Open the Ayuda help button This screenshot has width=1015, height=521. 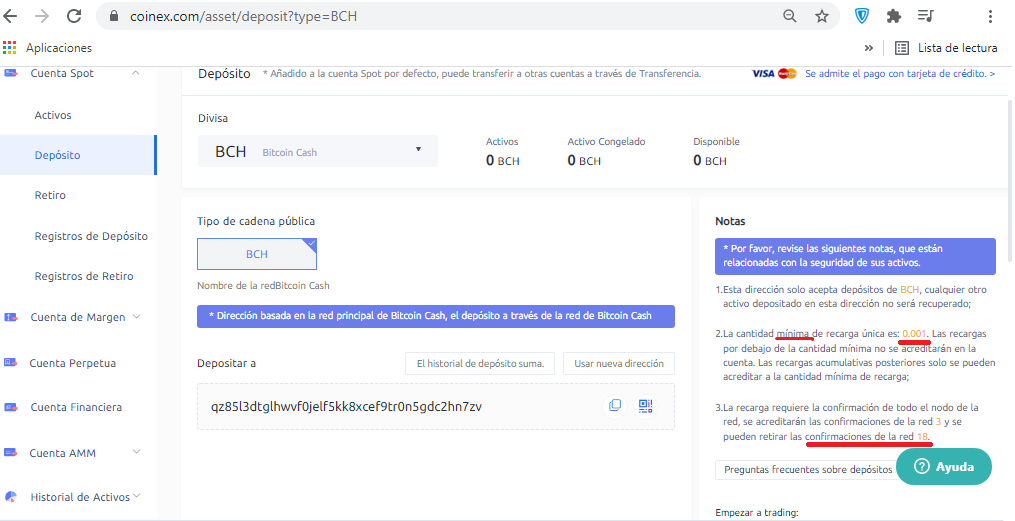pos(944,467)
